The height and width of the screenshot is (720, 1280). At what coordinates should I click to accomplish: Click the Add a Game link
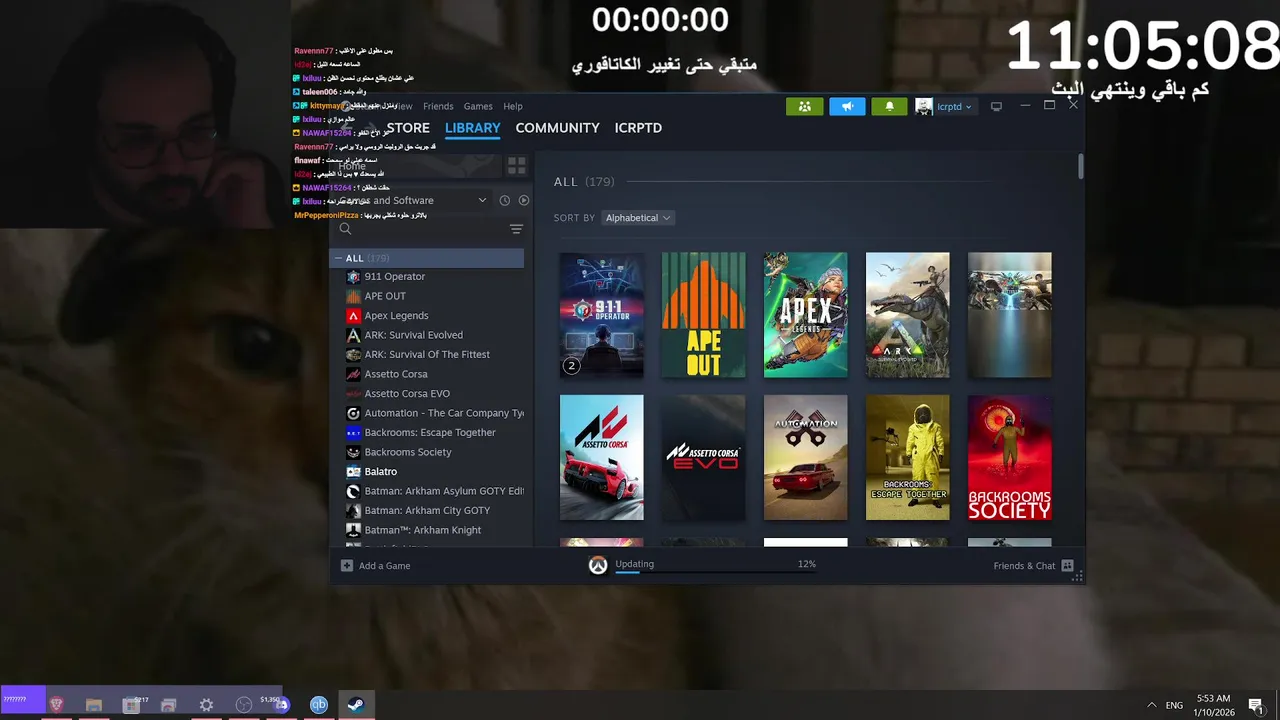click(384, 566)
